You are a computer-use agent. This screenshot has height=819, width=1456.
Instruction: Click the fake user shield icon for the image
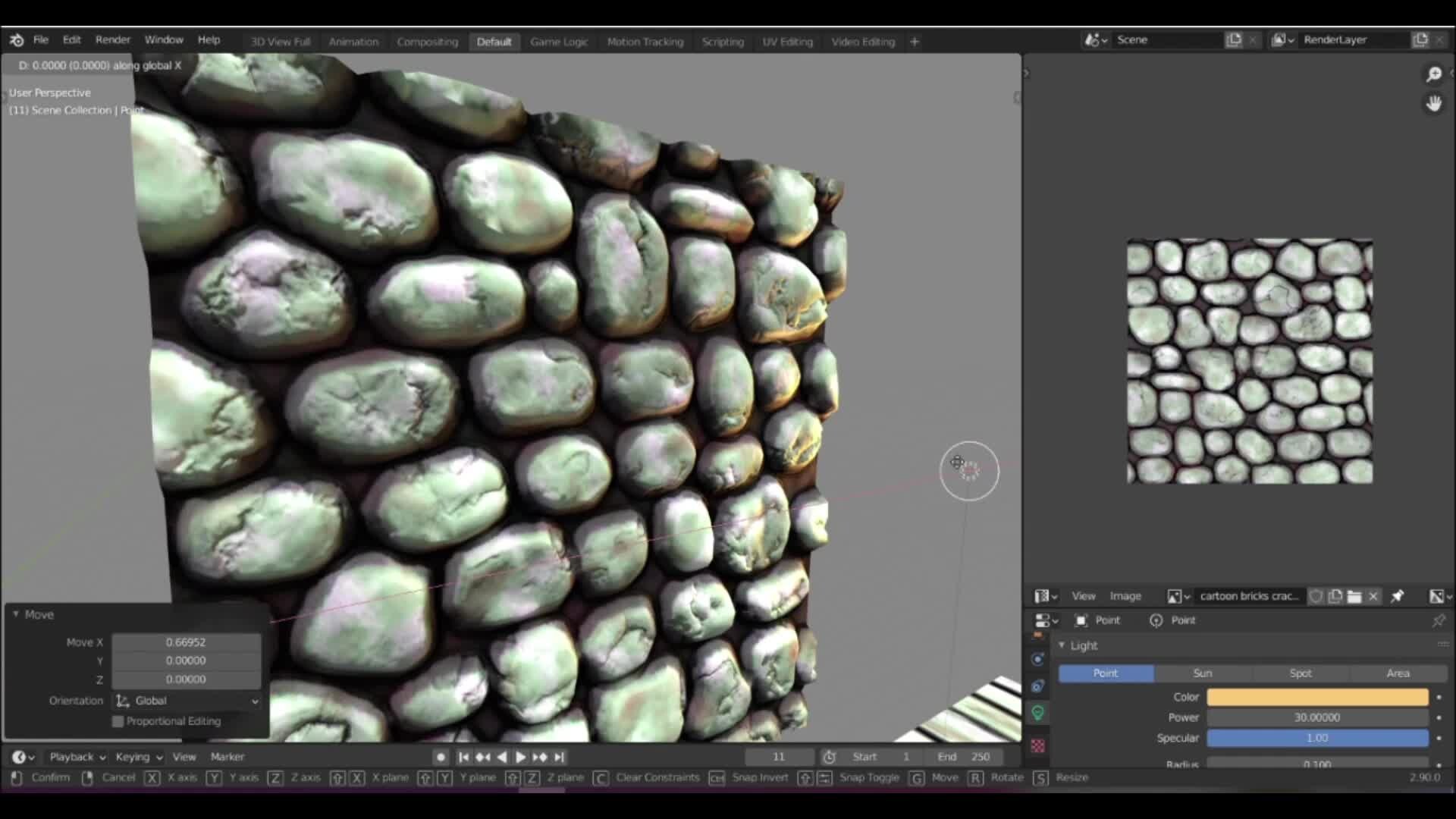[1314, 597]
